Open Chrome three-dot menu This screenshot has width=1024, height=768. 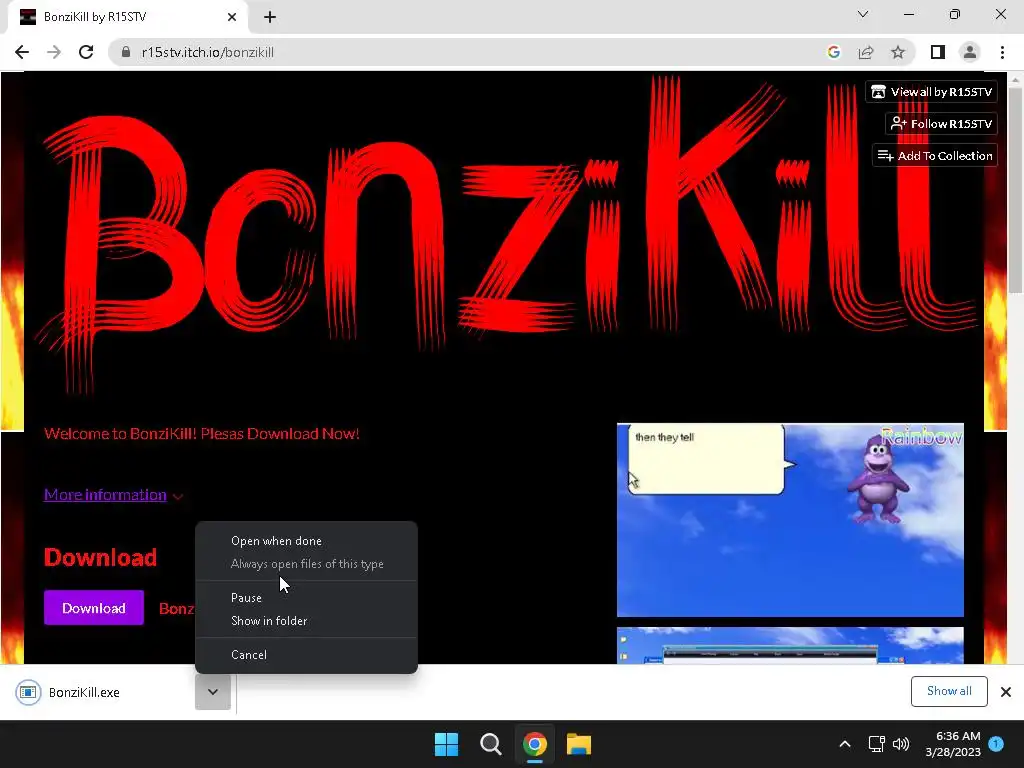tap(1002, 52)
